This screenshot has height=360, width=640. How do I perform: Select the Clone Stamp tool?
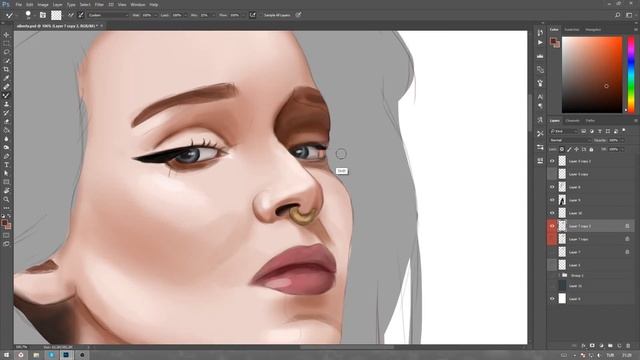point(6,104)
